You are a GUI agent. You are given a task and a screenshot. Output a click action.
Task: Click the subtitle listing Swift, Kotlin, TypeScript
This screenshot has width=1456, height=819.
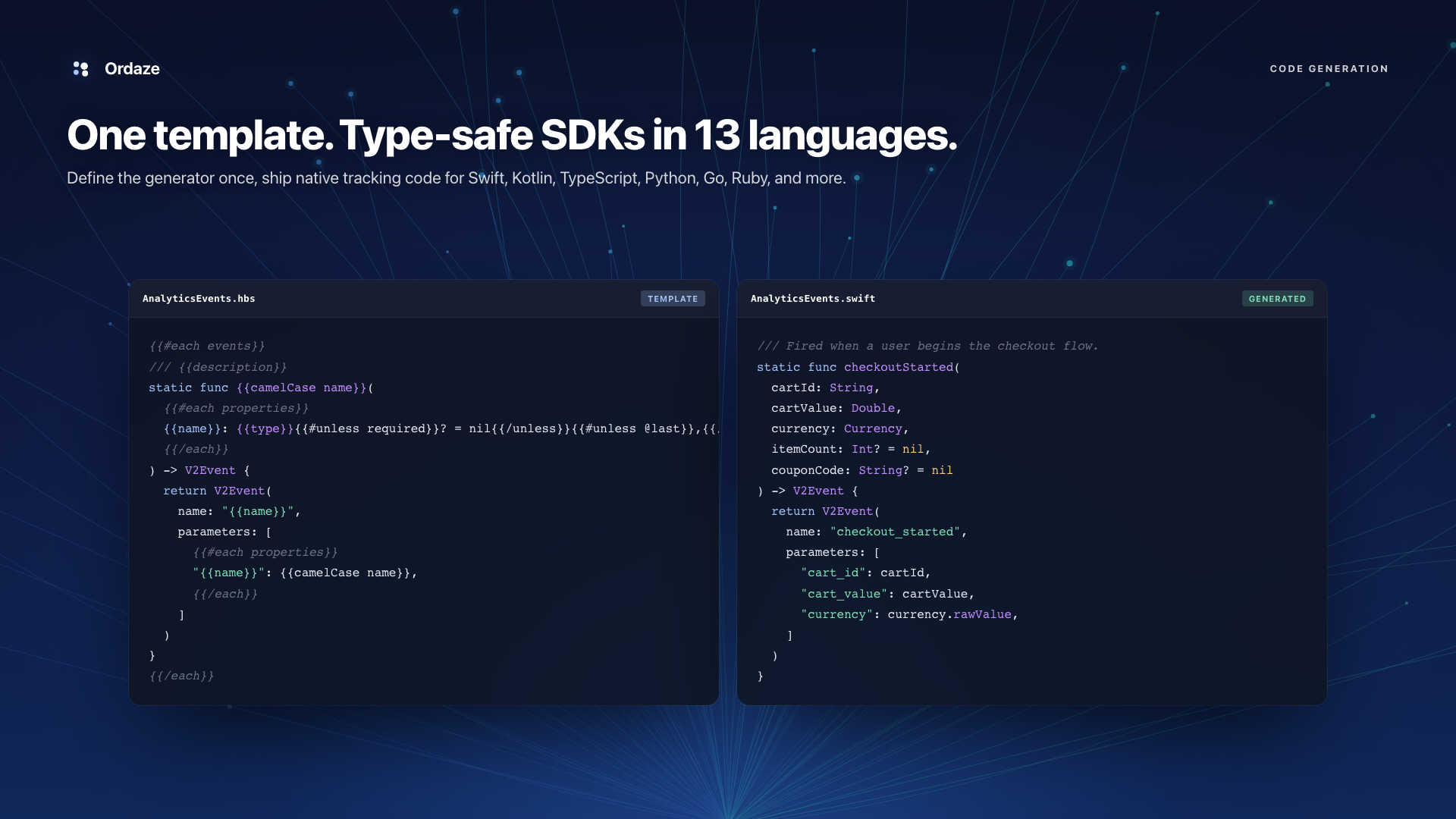pyautogui.click(x=456, y=178)
